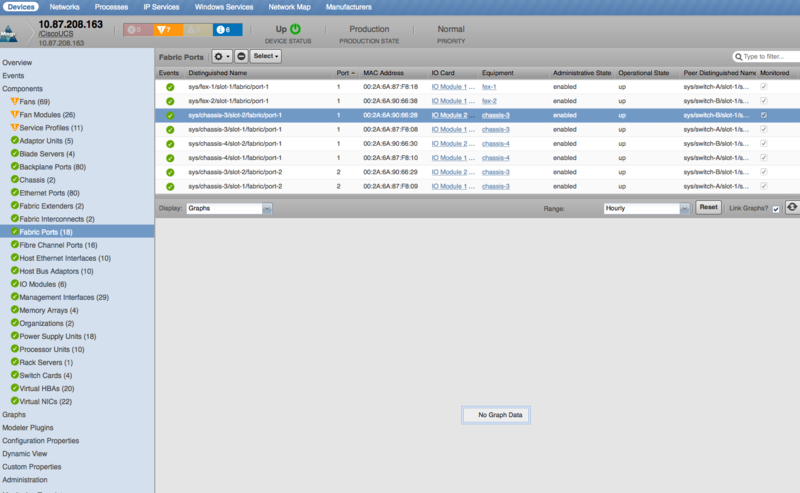This screenshot has width=800, height=493.
Task: Select MAC address 00:2A:6A:87:F8:09 cell
Action: (x=390, y=186)
